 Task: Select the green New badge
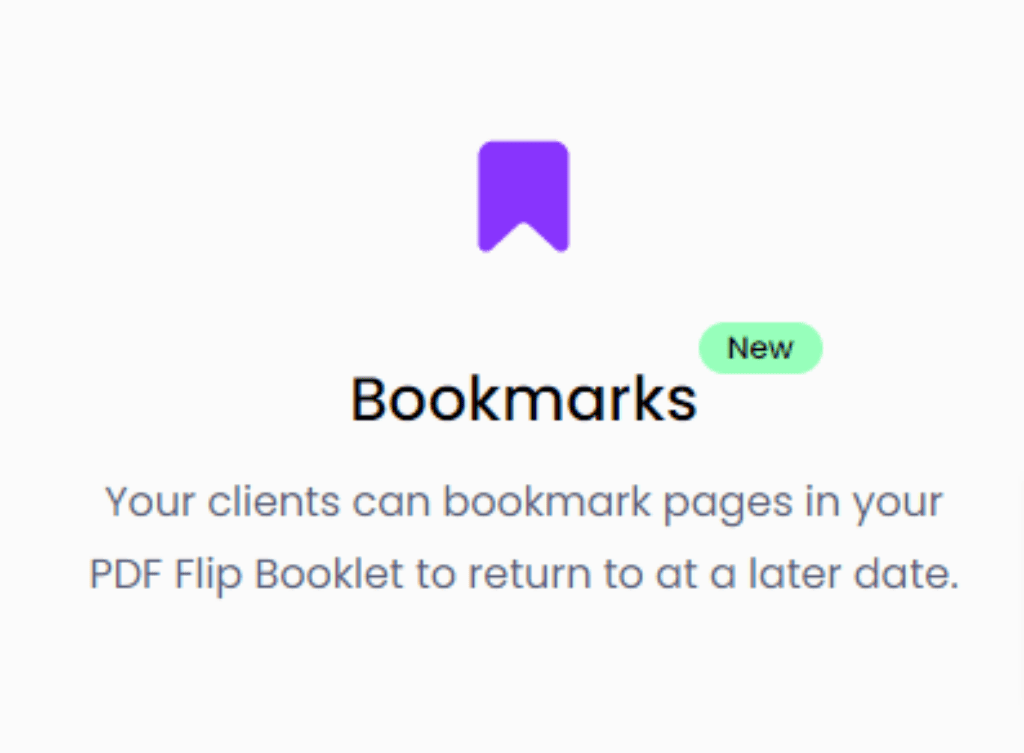point(760,347)
